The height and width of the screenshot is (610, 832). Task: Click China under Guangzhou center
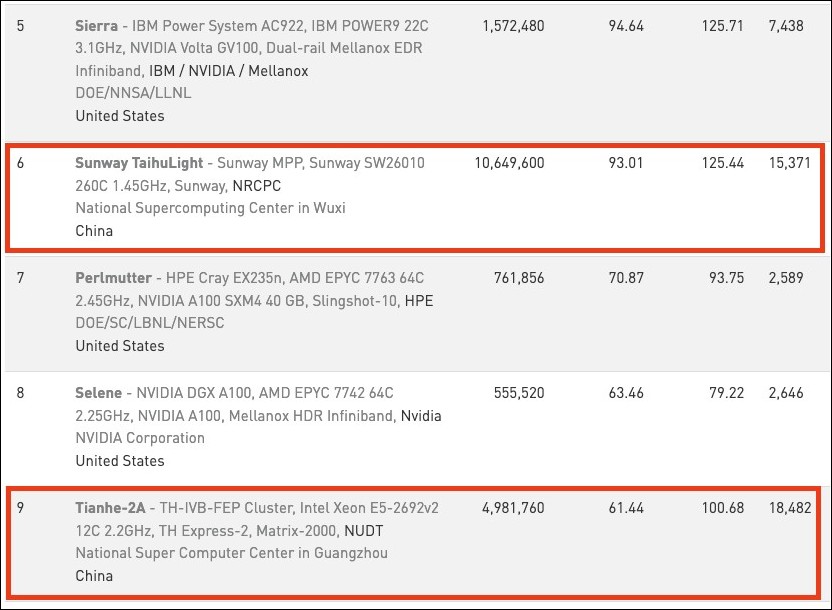pos(94,576)
